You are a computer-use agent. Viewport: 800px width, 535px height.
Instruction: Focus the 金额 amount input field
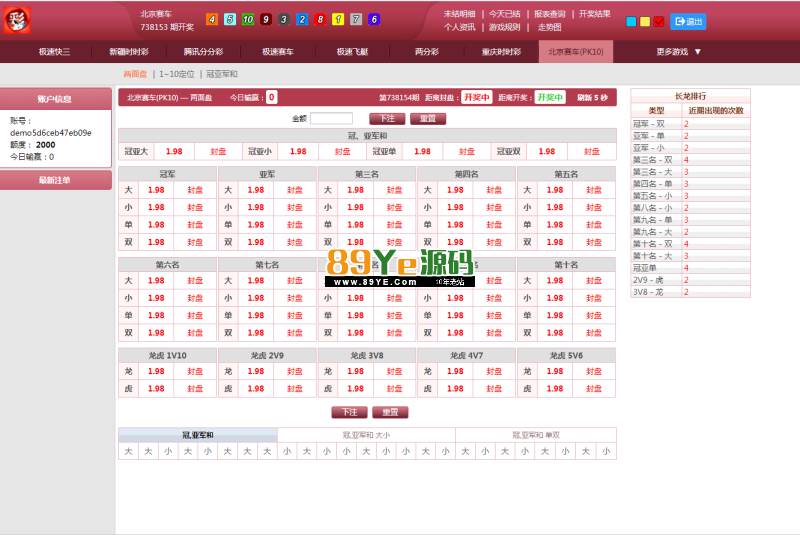[x=331, y=118]
